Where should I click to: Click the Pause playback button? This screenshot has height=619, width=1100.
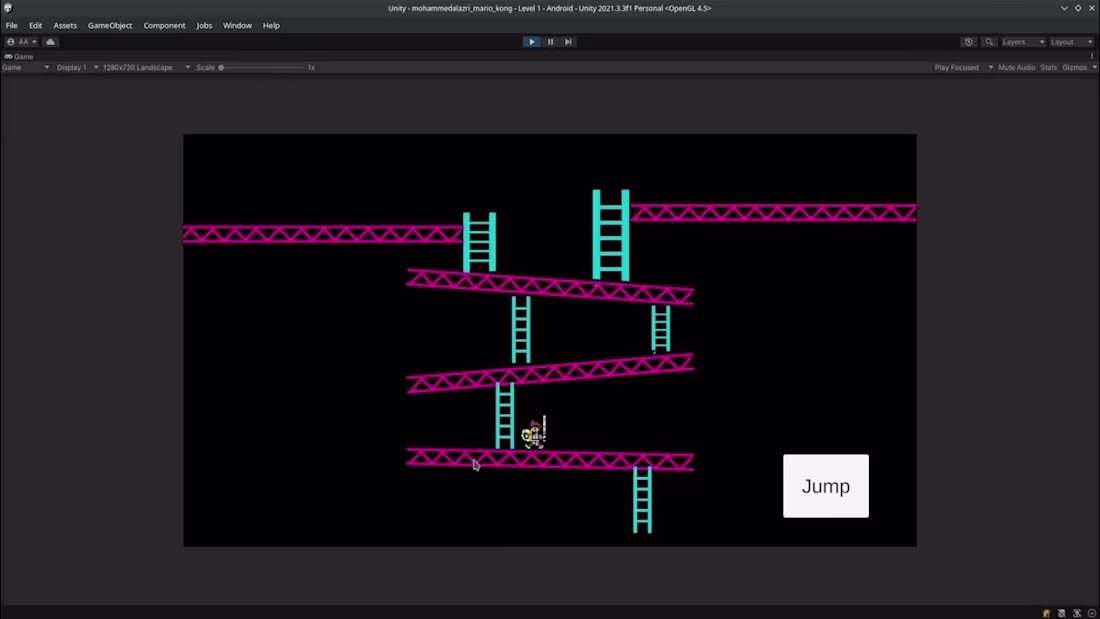tap(550, 41)
